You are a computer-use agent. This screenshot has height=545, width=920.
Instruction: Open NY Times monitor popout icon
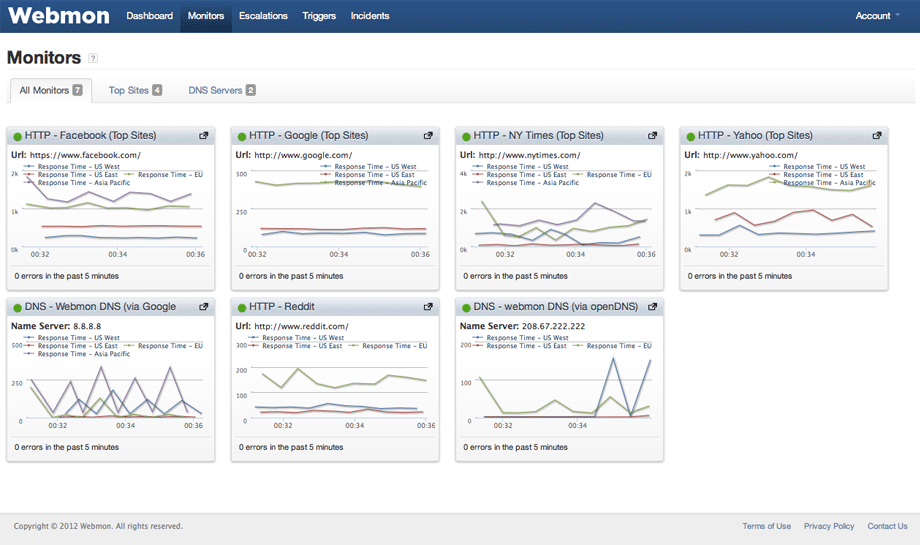click(652, 136)
